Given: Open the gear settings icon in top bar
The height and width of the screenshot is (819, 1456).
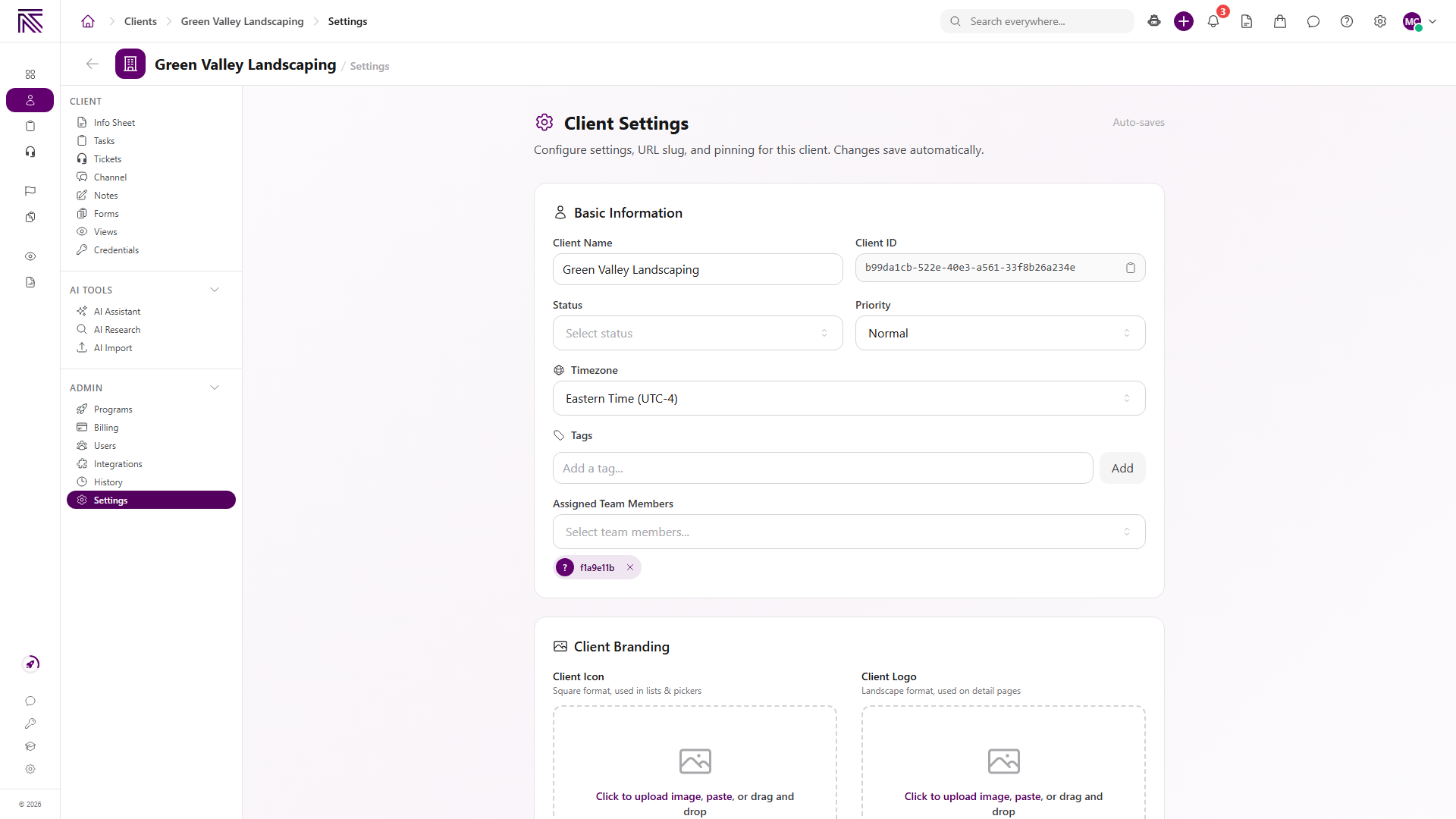Looking at the screenshot, I should [x=1380, y=21].
